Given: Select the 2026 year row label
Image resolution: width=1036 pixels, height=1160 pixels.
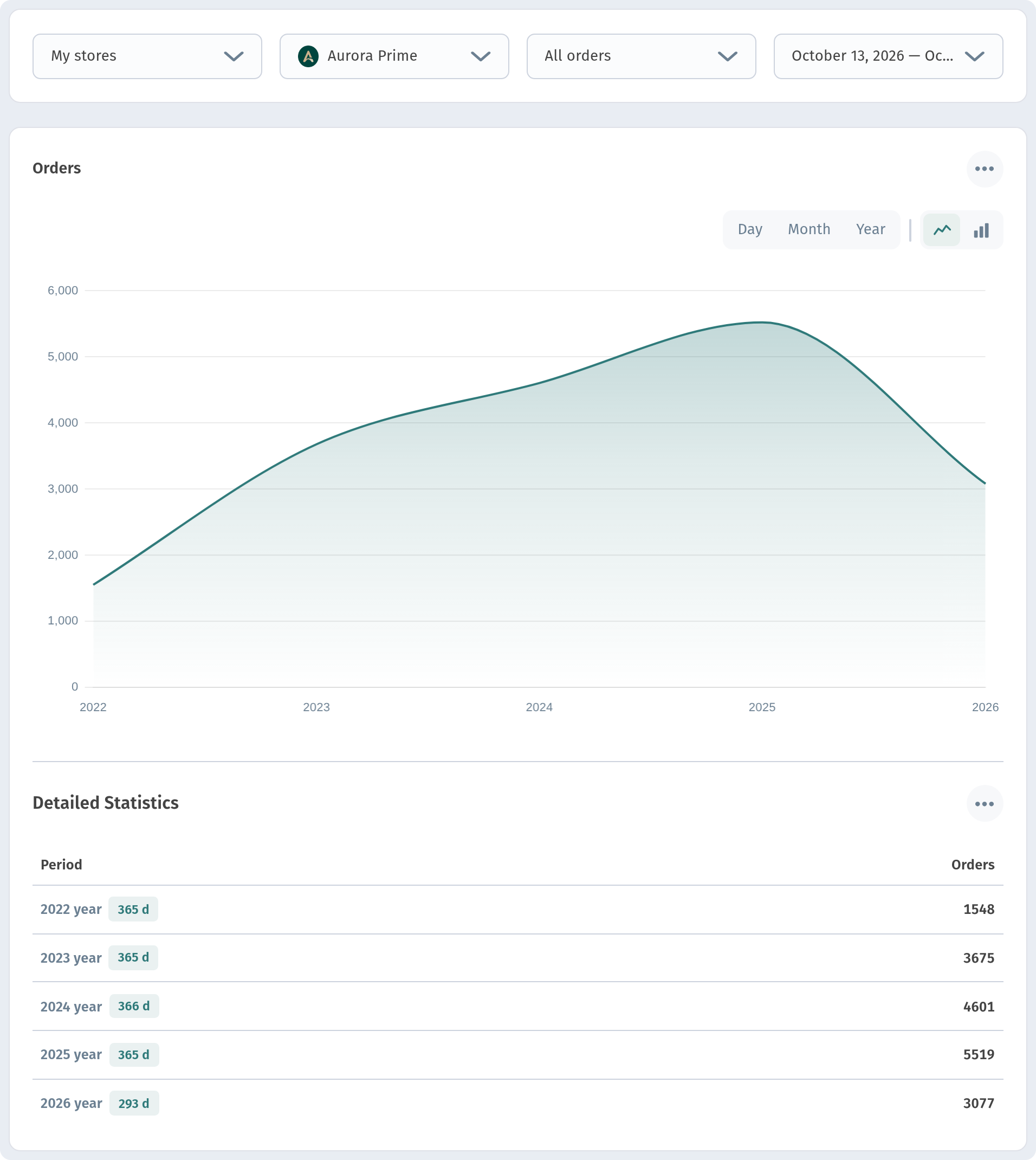Looking at the screenshot, I should point(71,1103).
